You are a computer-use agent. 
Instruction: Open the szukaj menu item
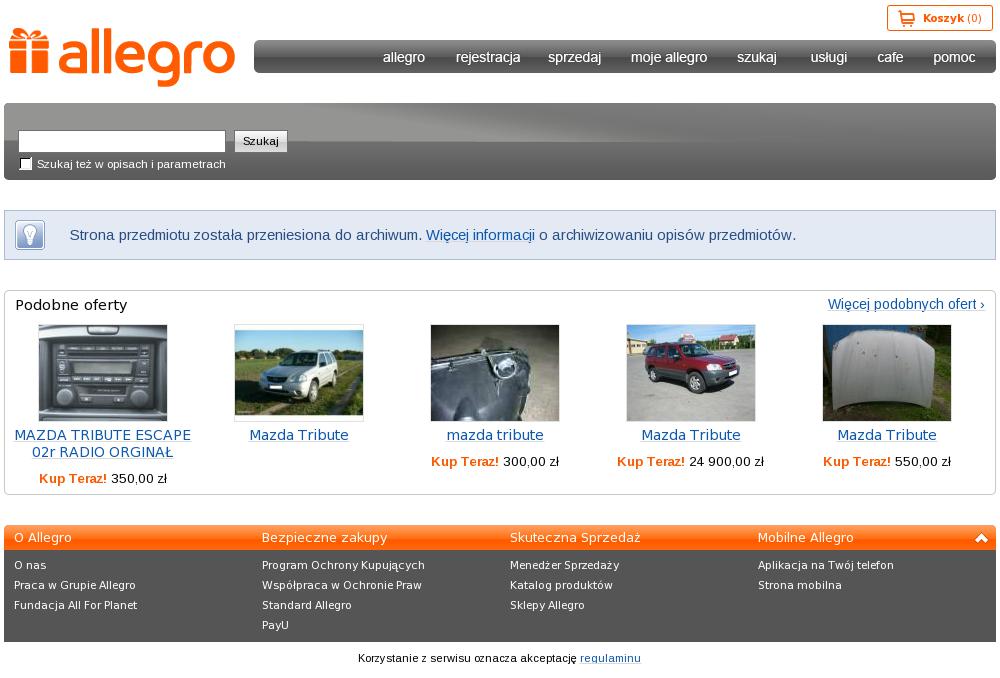(x=756, y=57)
